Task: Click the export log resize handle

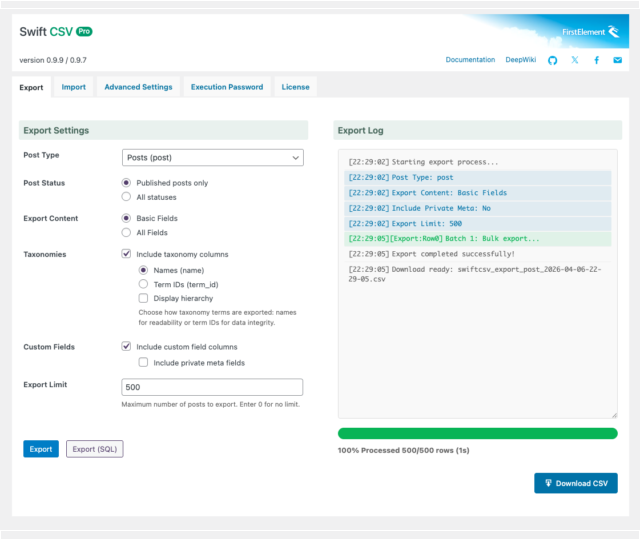Action: (613, 414)
